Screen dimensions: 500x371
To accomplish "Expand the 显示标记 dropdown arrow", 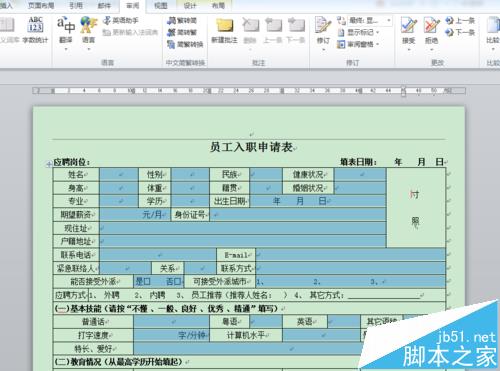I will point(378,32).
